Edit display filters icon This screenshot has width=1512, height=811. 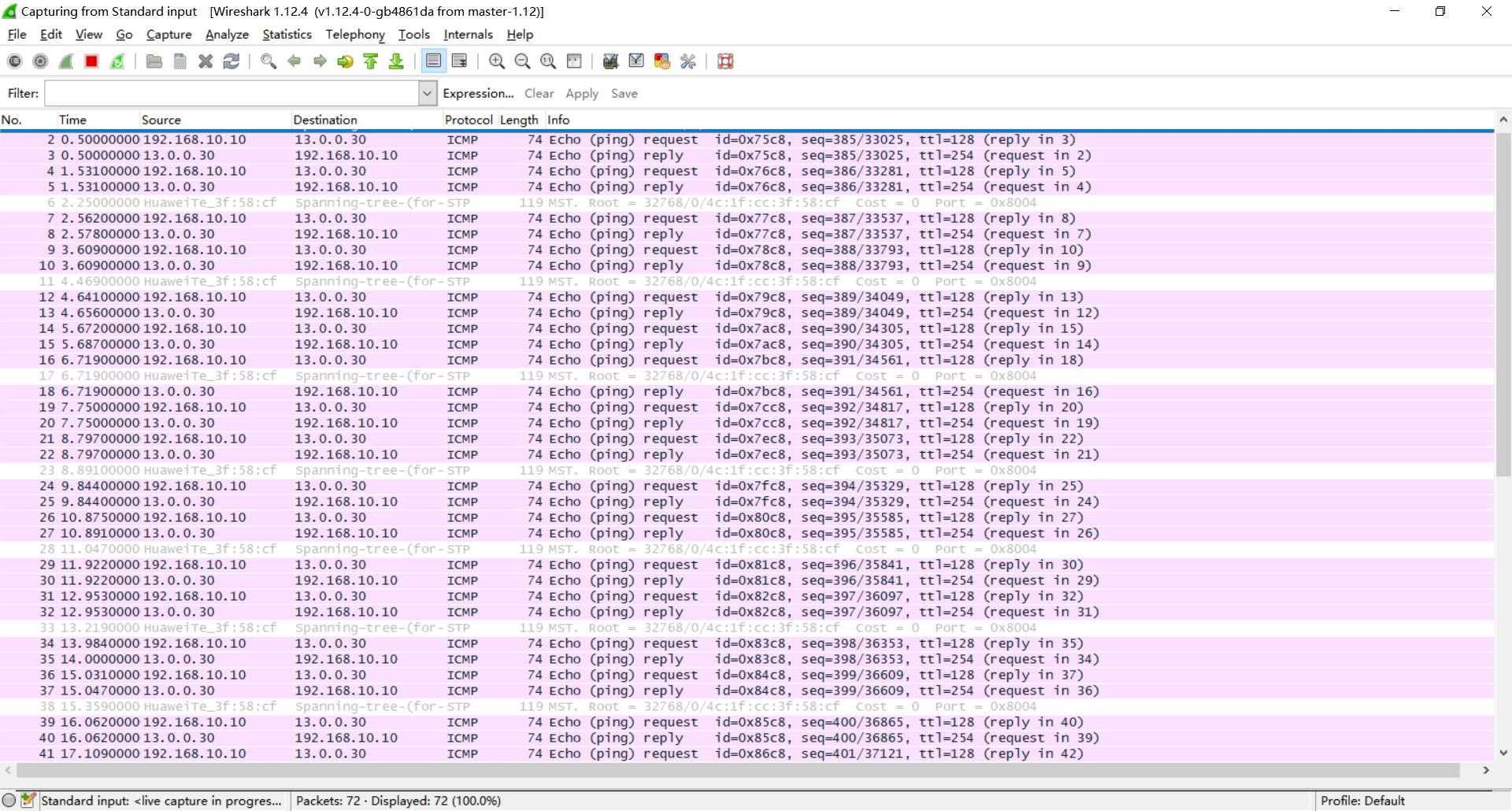pyautogui.click(x=636, y=61)
